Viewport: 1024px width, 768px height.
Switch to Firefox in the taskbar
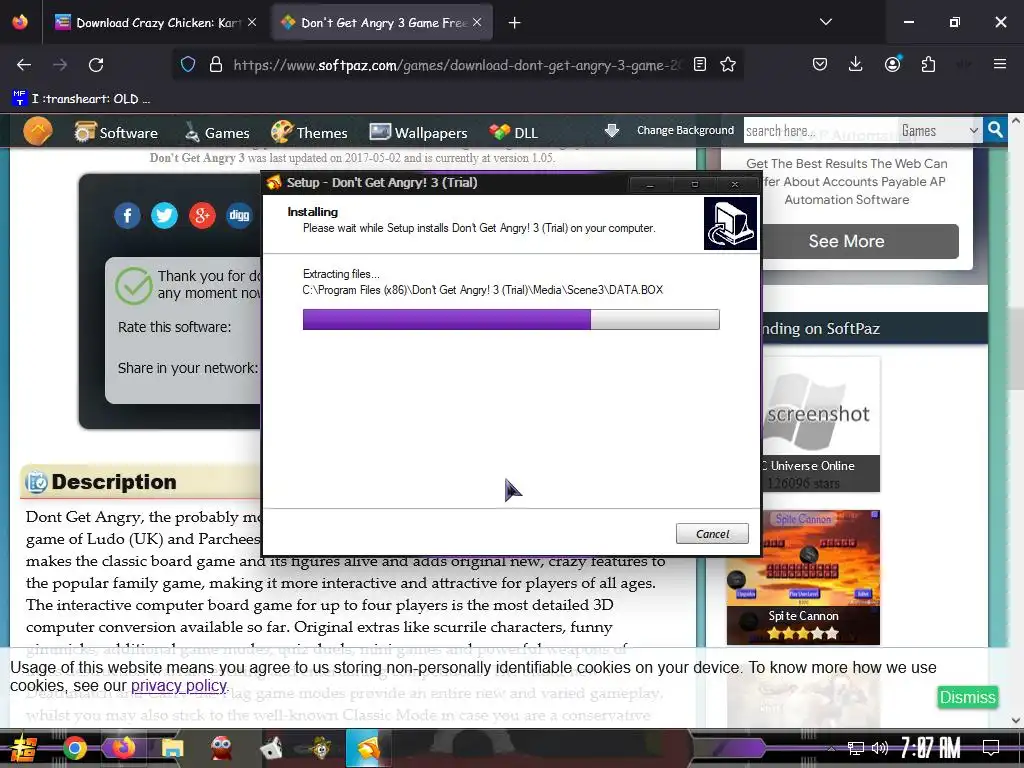123,748
